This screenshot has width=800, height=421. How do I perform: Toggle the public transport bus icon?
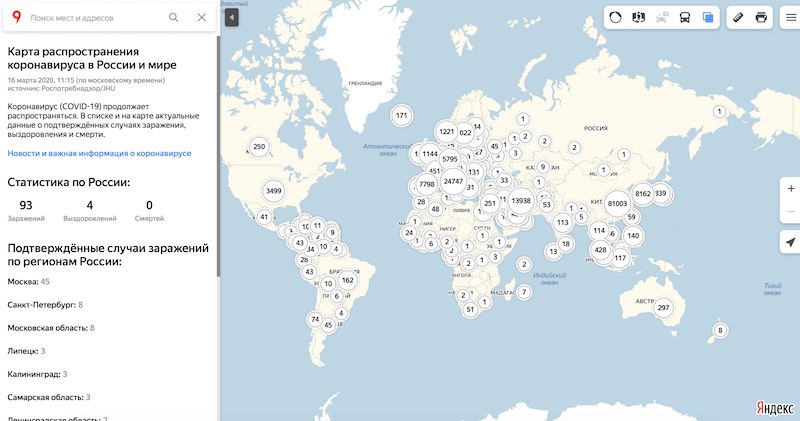pos(685,17)
